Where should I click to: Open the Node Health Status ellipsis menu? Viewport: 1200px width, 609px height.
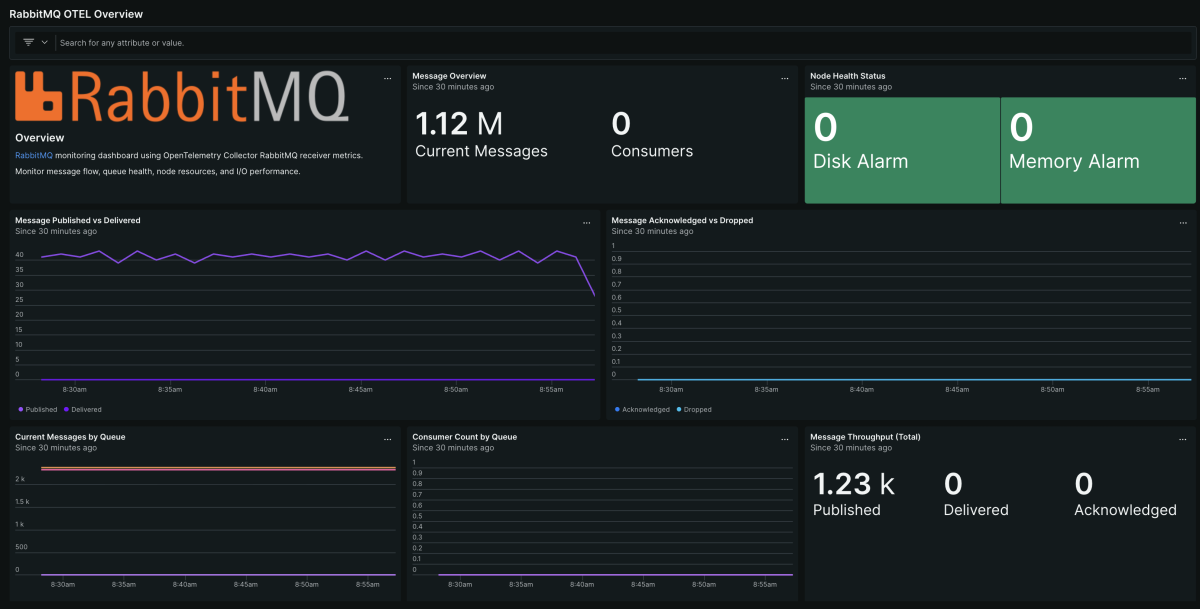click(x=1183, y=78)
